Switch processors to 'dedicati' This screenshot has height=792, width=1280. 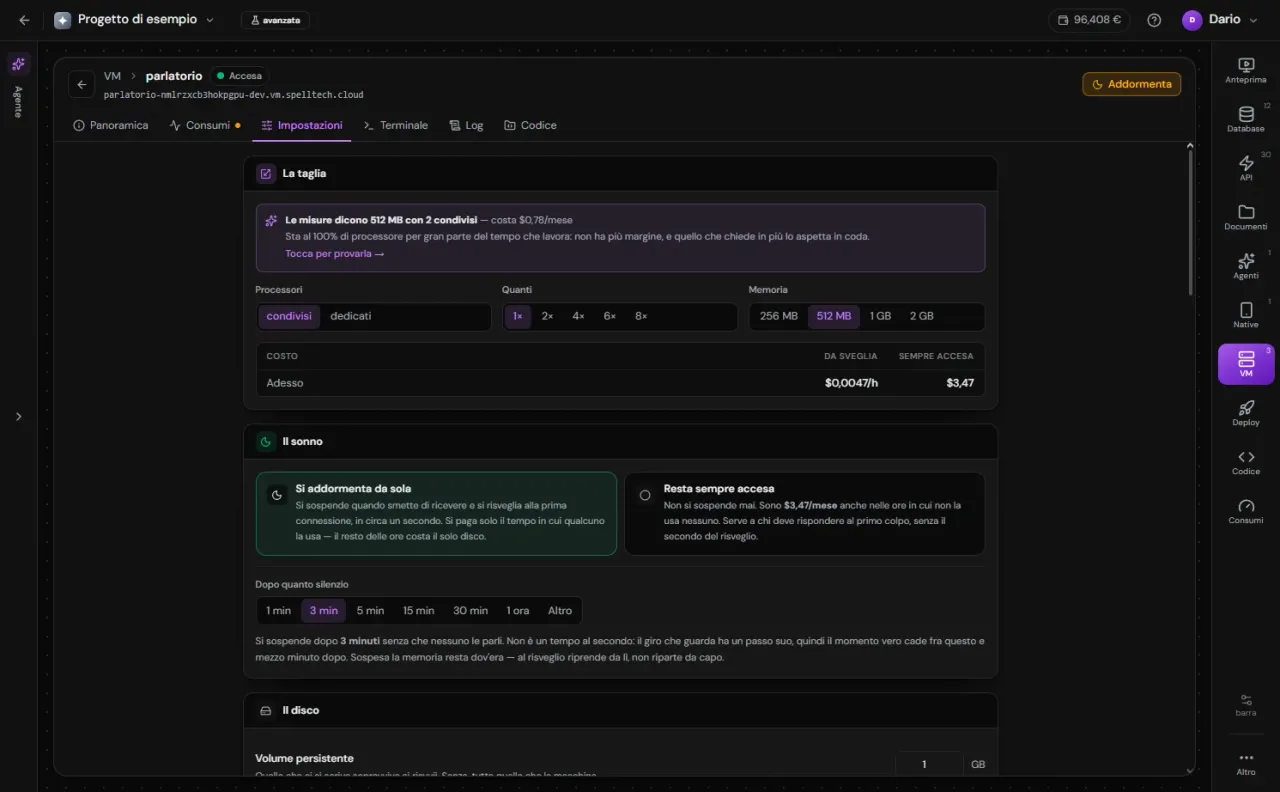[351, 316]
